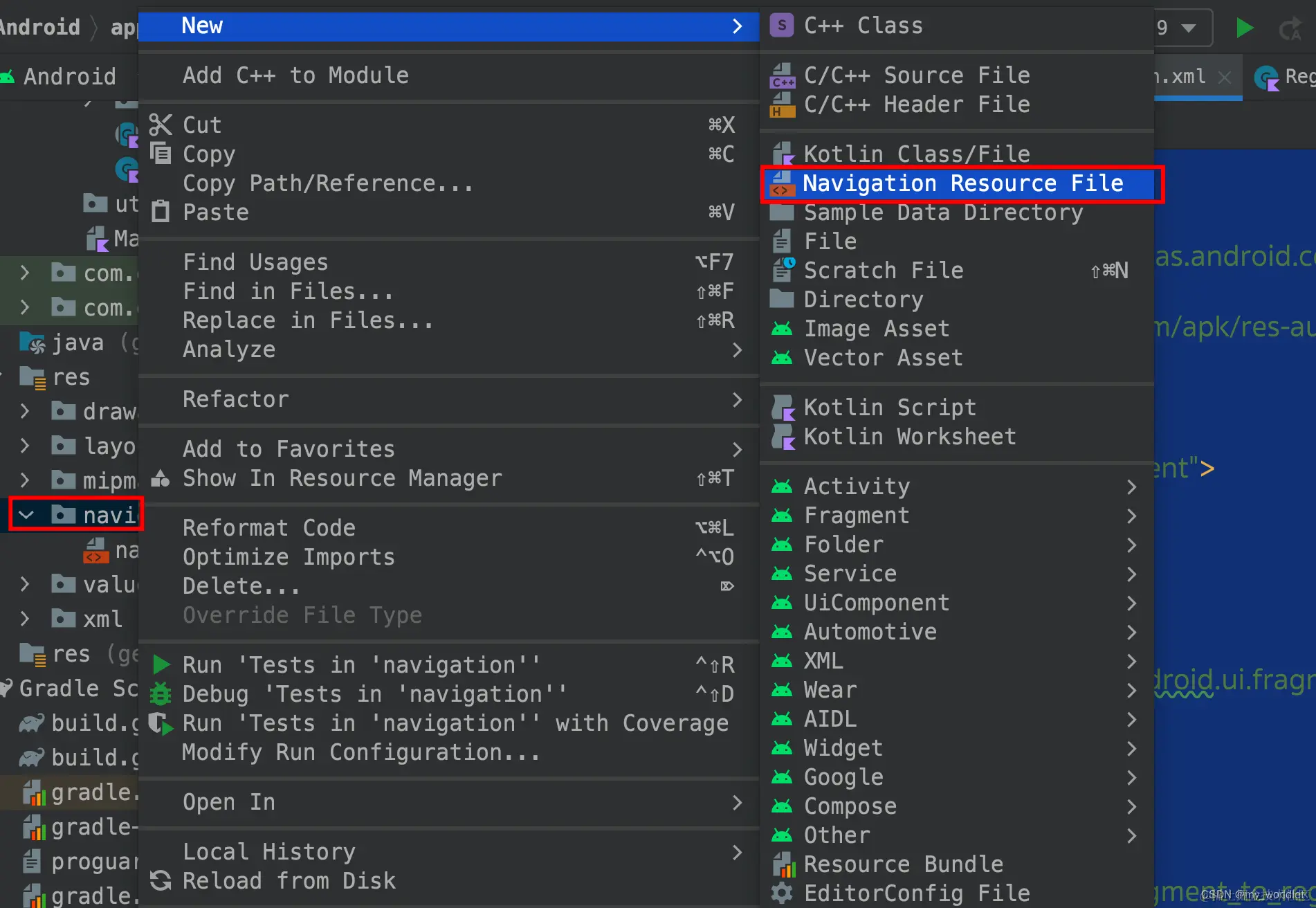
Task: Select the Gradle Scripts node
Action: (x=69, y=688)
